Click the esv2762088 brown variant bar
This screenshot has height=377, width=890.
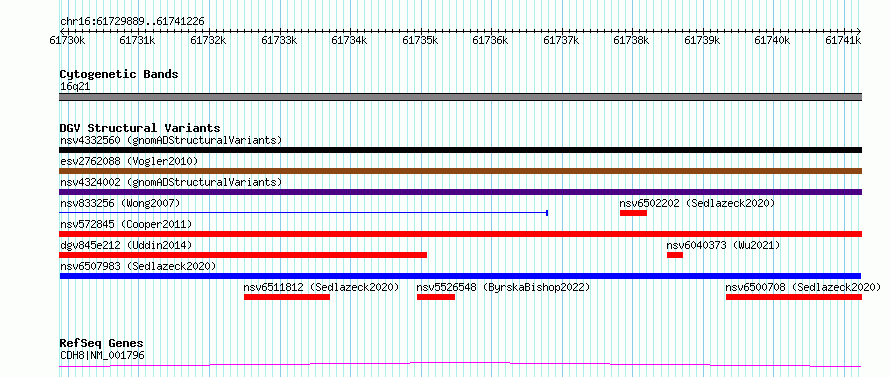coord(460,171)
